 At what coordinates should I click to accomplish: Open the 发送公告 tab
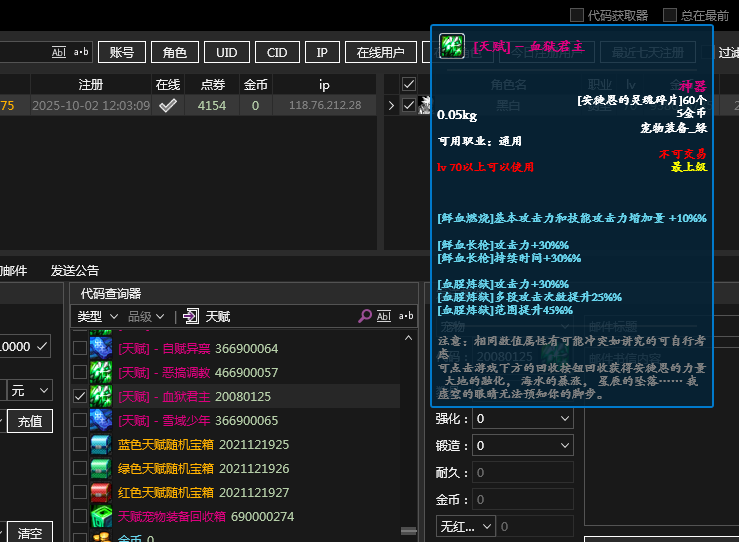[x=75, y=271]
